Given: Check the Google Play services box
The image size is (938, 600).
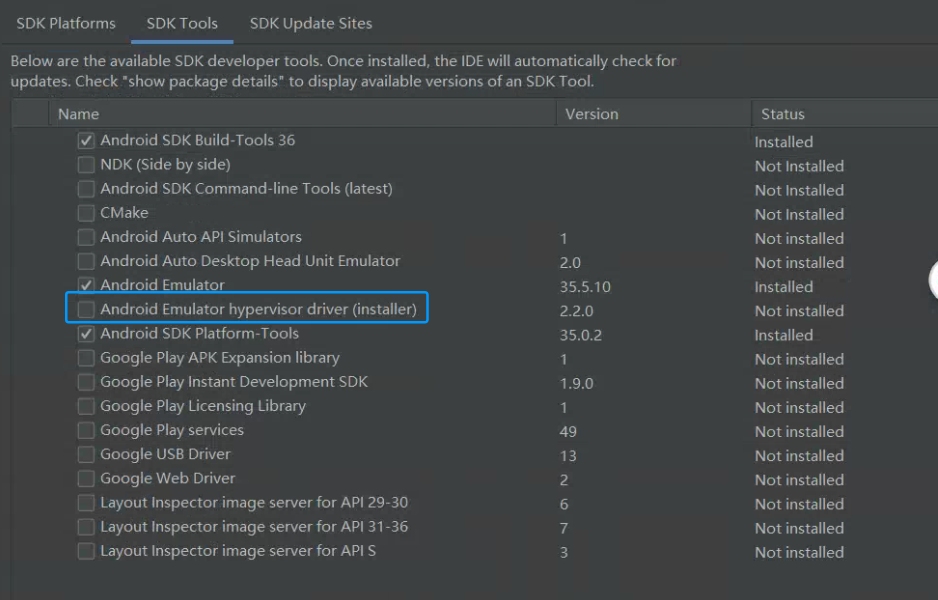Looking at the screenshot, I should pyautogui.click(x=86, y=430).
